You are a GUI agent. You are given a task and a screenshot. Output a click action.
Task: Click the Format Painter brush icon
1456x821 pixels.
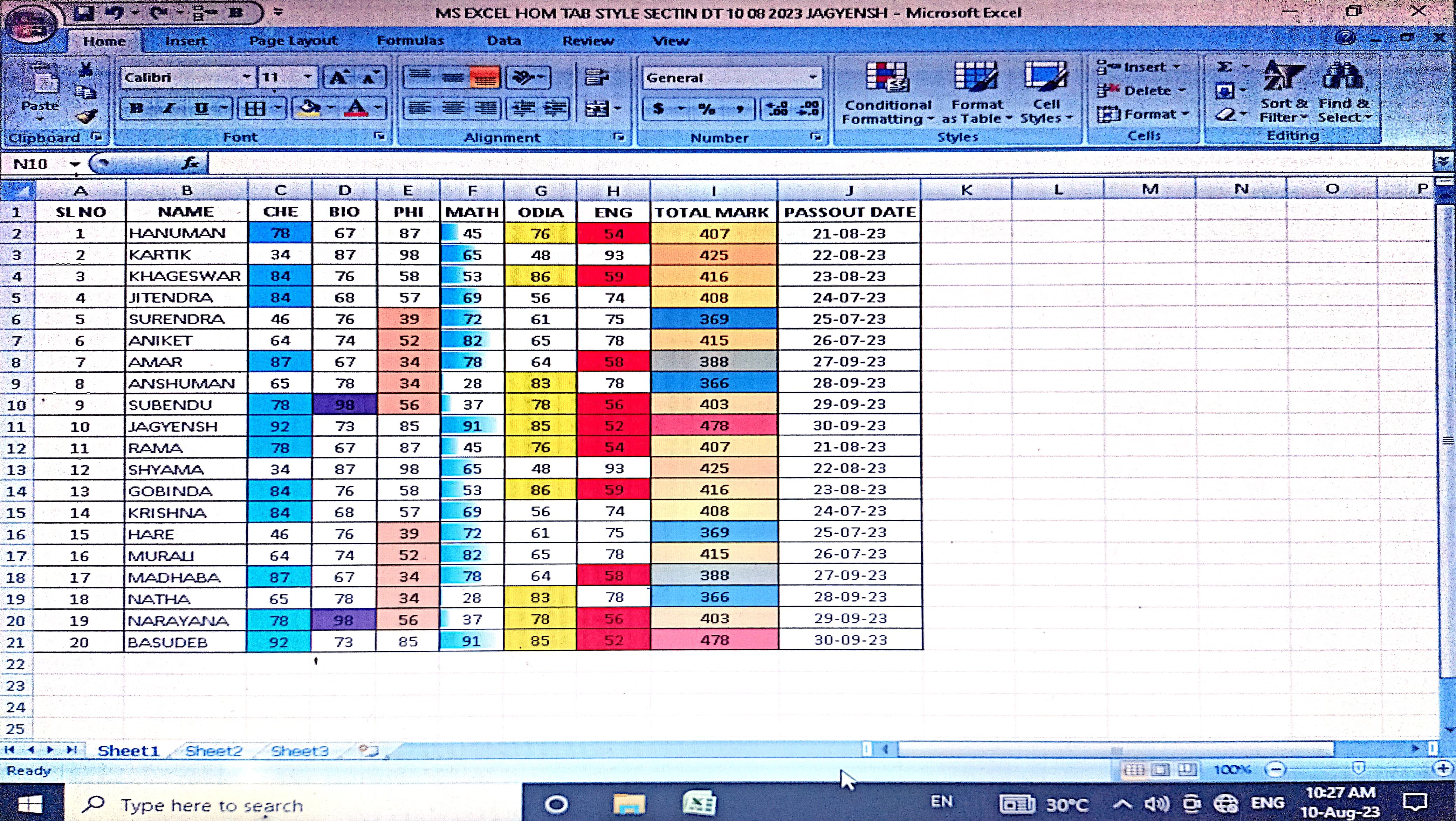87,116
